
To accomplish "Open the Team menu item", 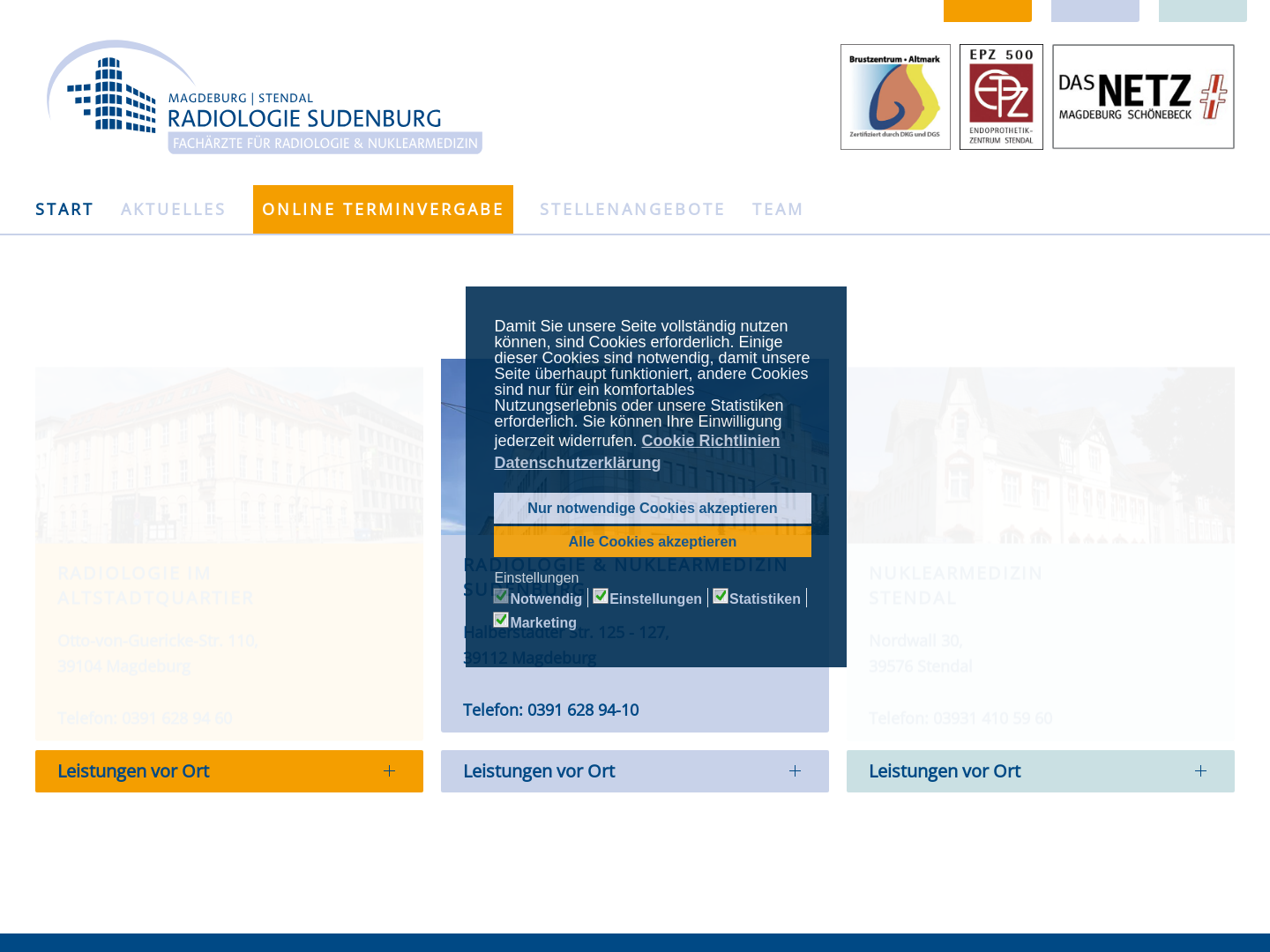I will tap(778, 209).
